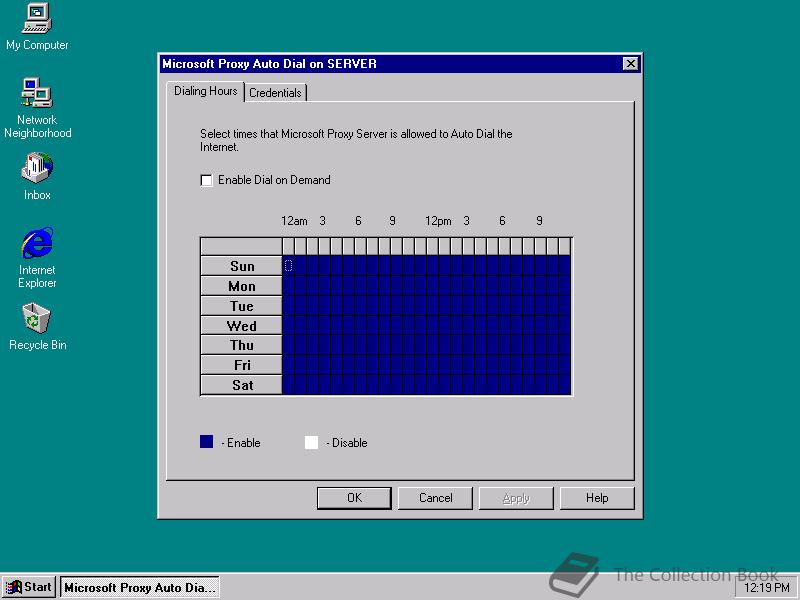Click the 12:19 PM taskbar clock
Screen dimensions: 800x600
pyautogui.click(x=766, y=588)
